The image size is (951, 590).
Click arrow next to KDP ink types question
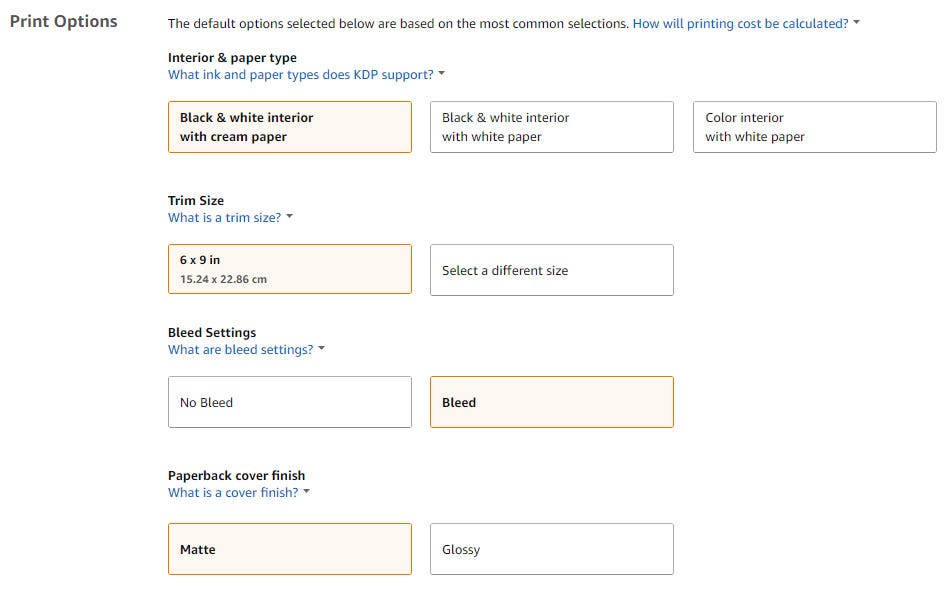coord(442,75)
